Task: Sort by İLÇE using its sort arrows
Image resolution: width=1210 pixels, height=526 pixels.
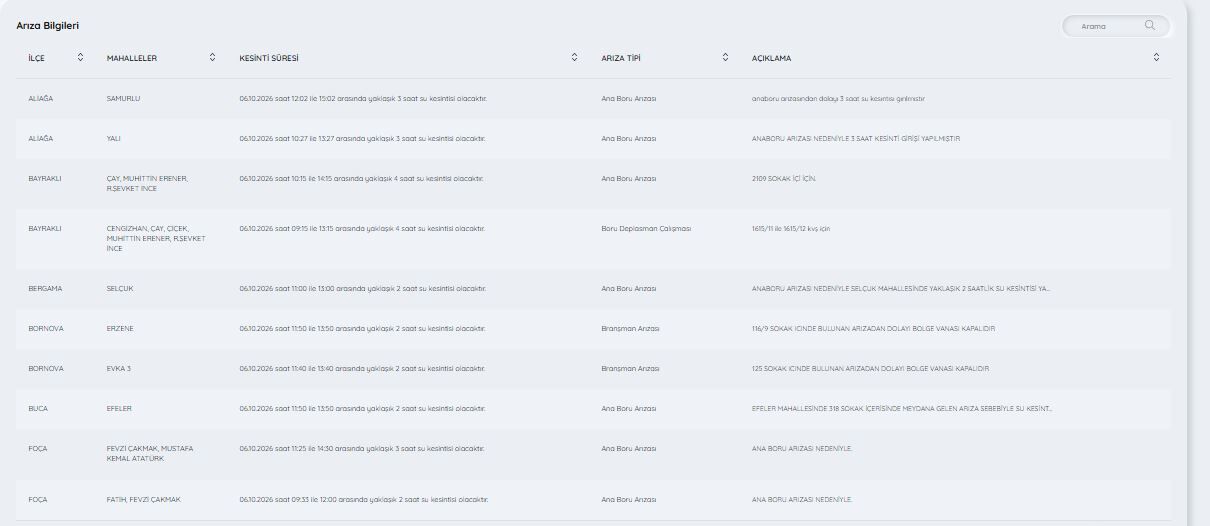Action: [x=81, y=58]
